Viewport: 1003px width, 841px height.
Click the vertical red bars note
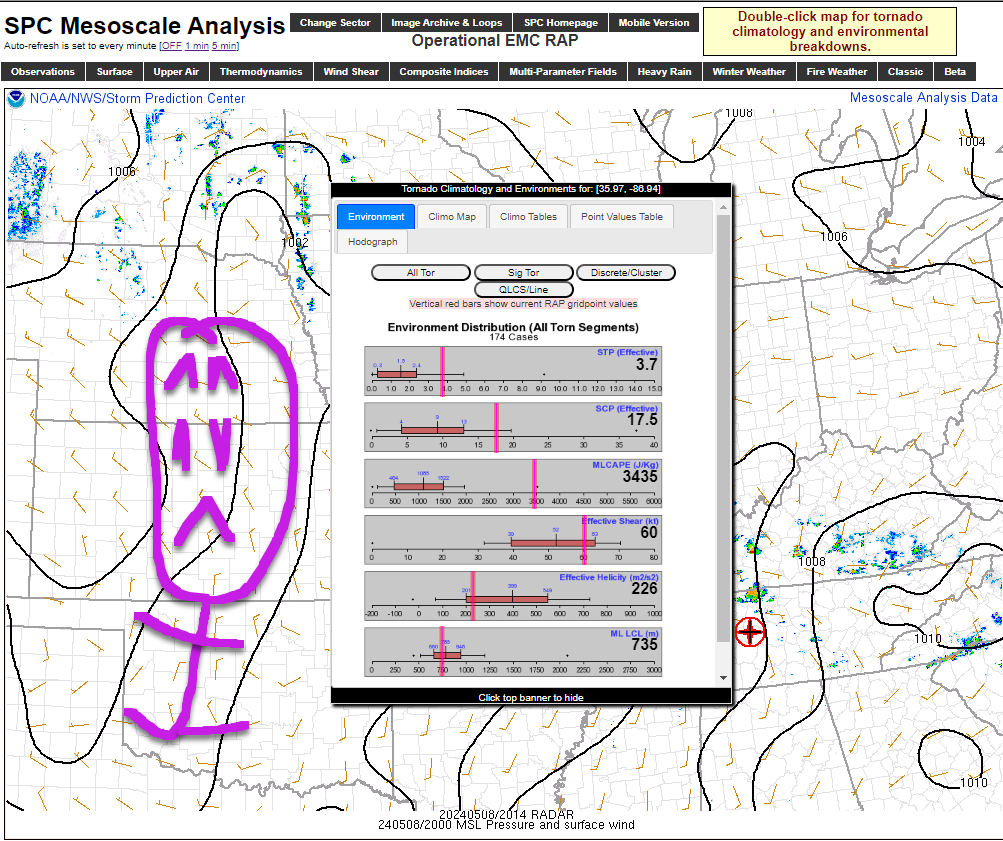point(523,304)
